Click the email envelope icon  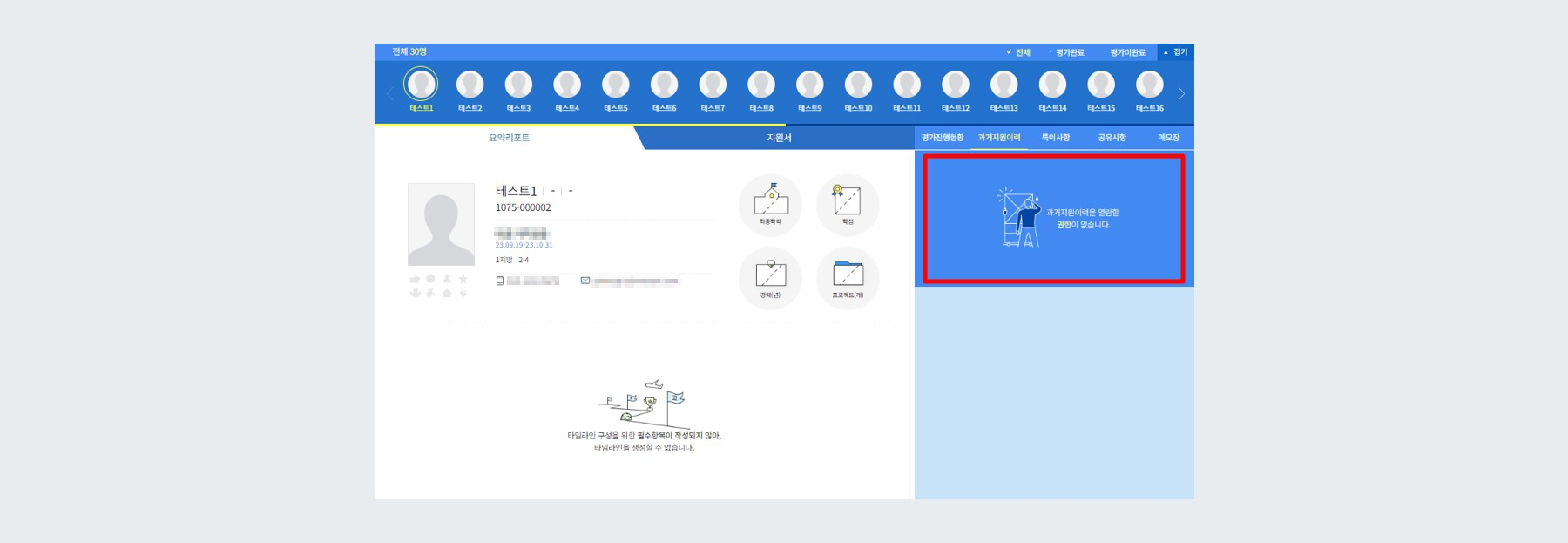pos(585,281)
